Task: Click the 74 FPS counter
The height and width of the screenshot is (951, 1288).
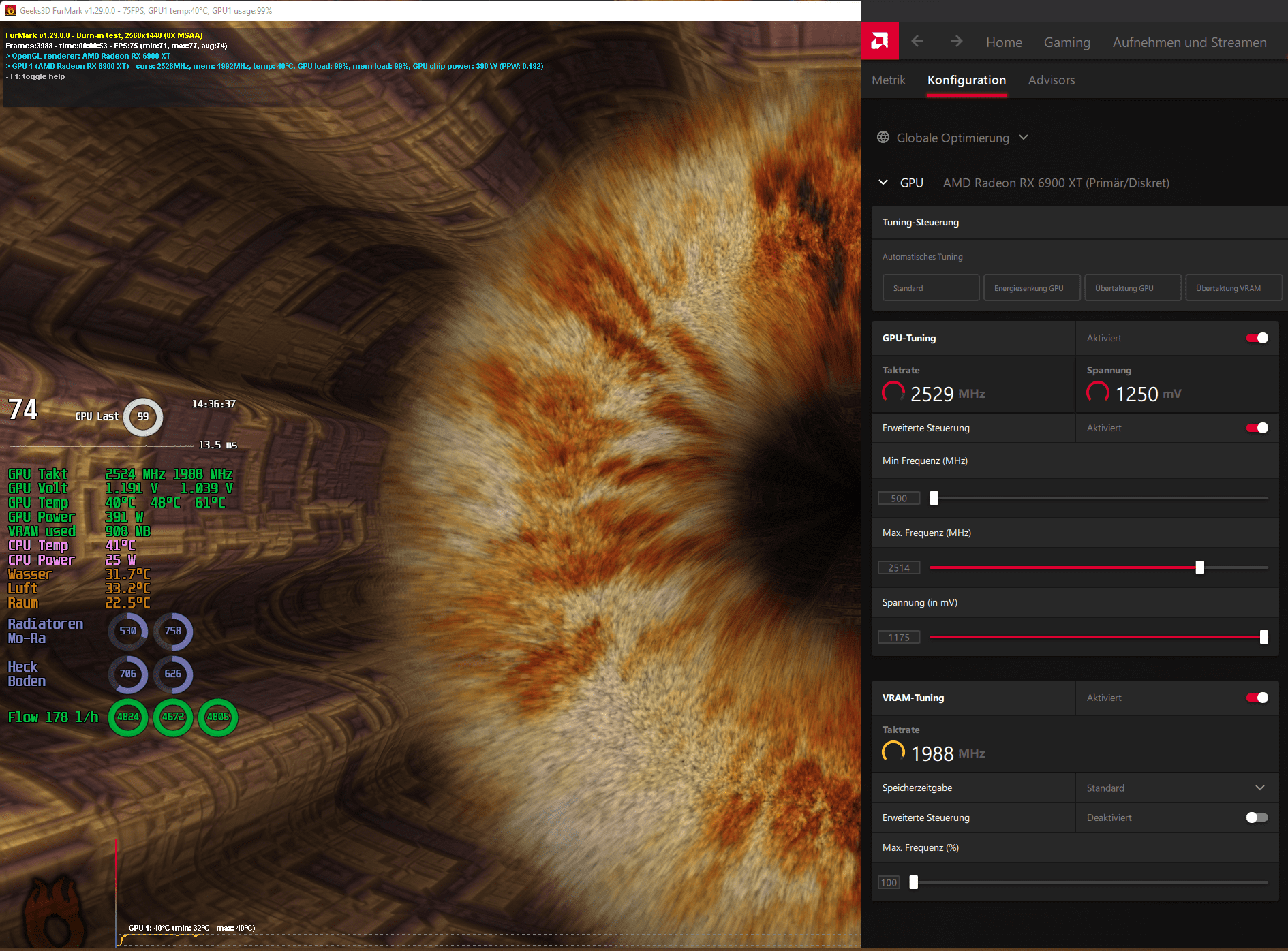Action: [x=22, y=409]
